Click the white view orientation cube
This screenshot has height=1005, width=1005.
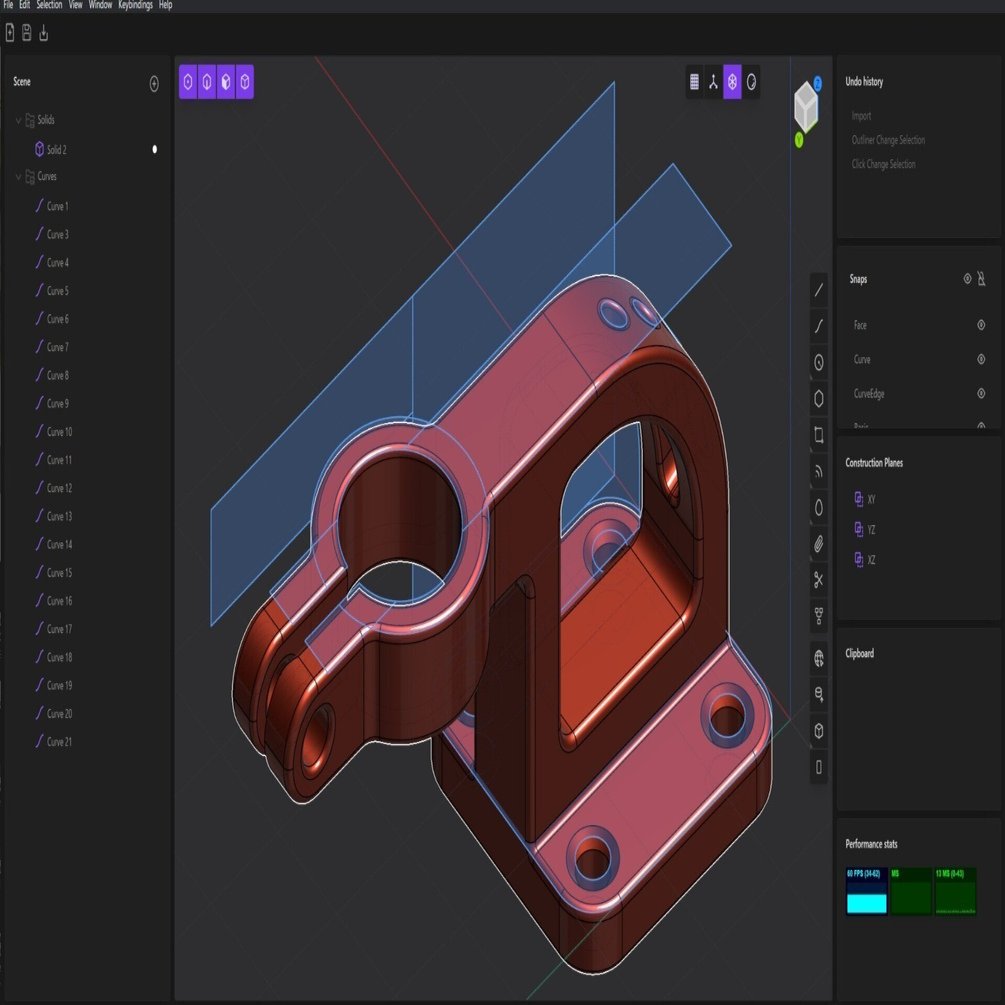(806, 106)
